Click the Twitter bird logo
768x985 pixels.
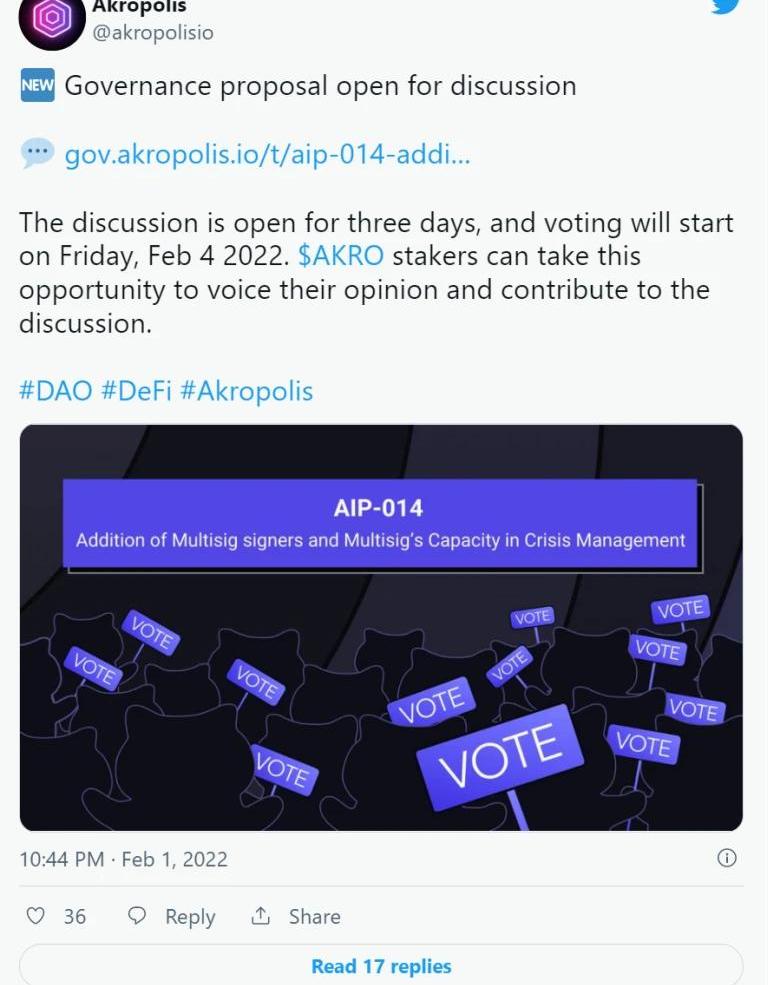point(727,6)
